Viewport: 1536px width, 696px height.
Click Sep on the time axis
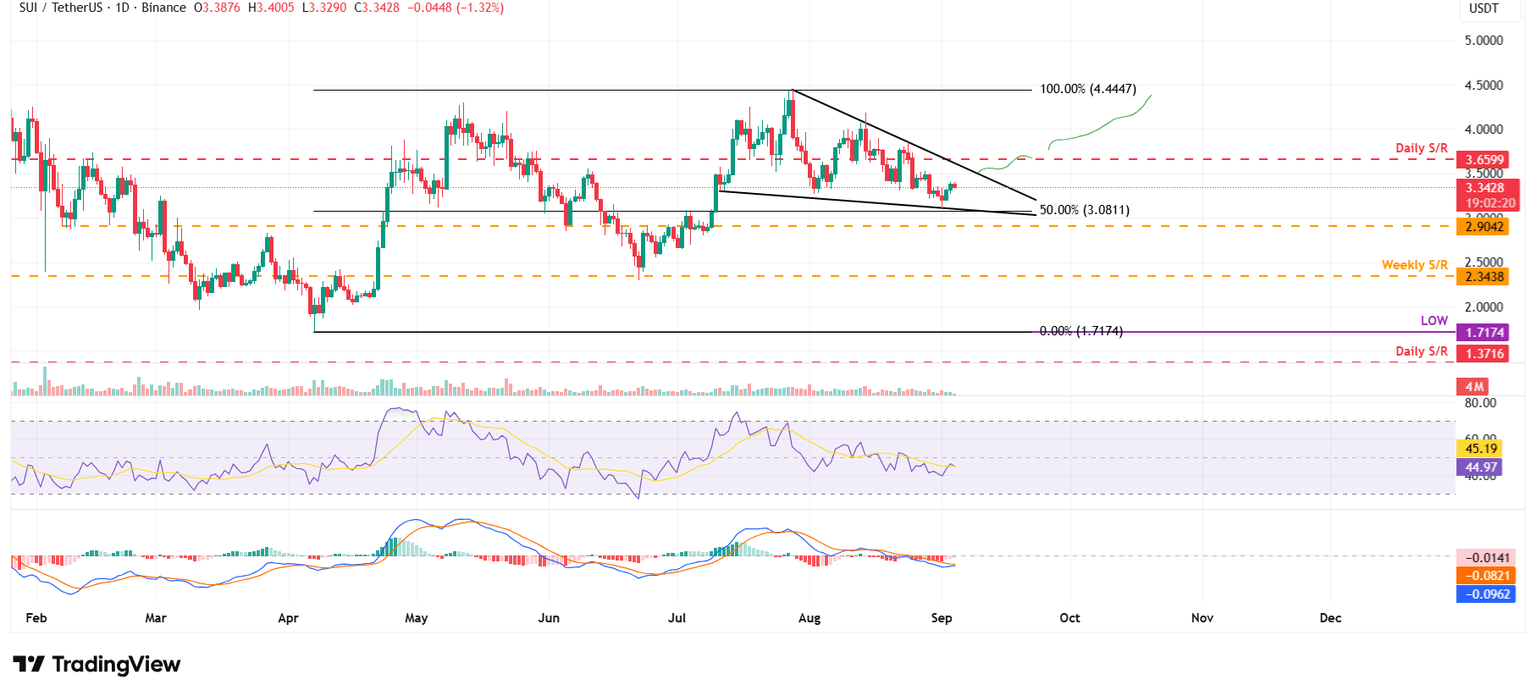941,618
